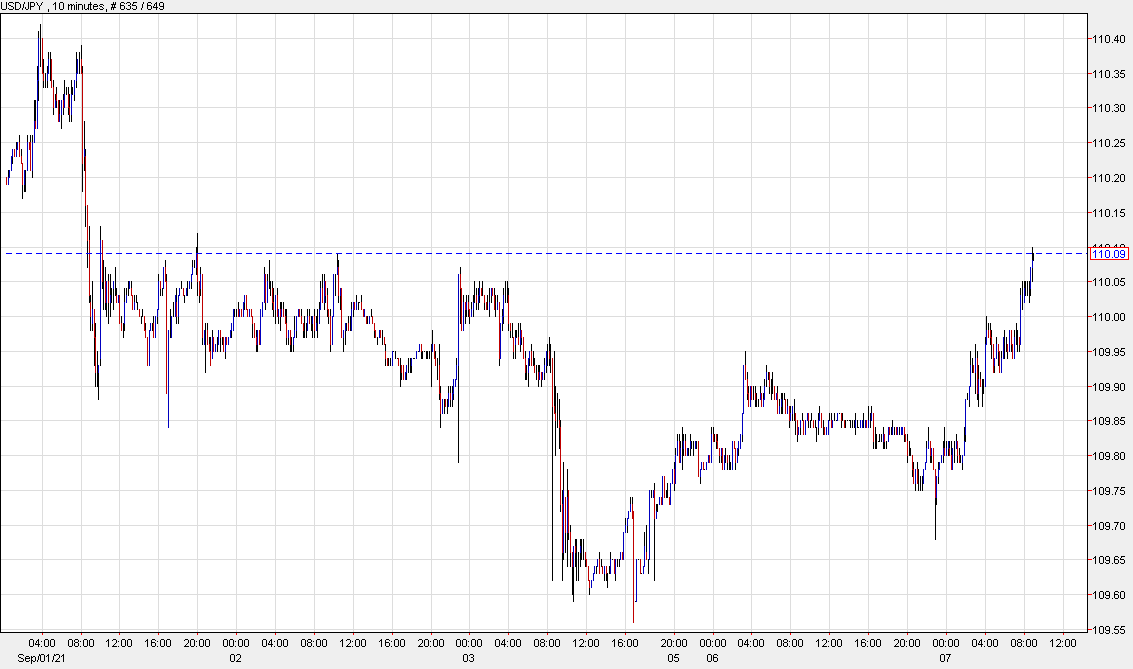Click the highlighted 110.09 price tag
This screenshot has height=669, width=1133.
(1108, 254)
